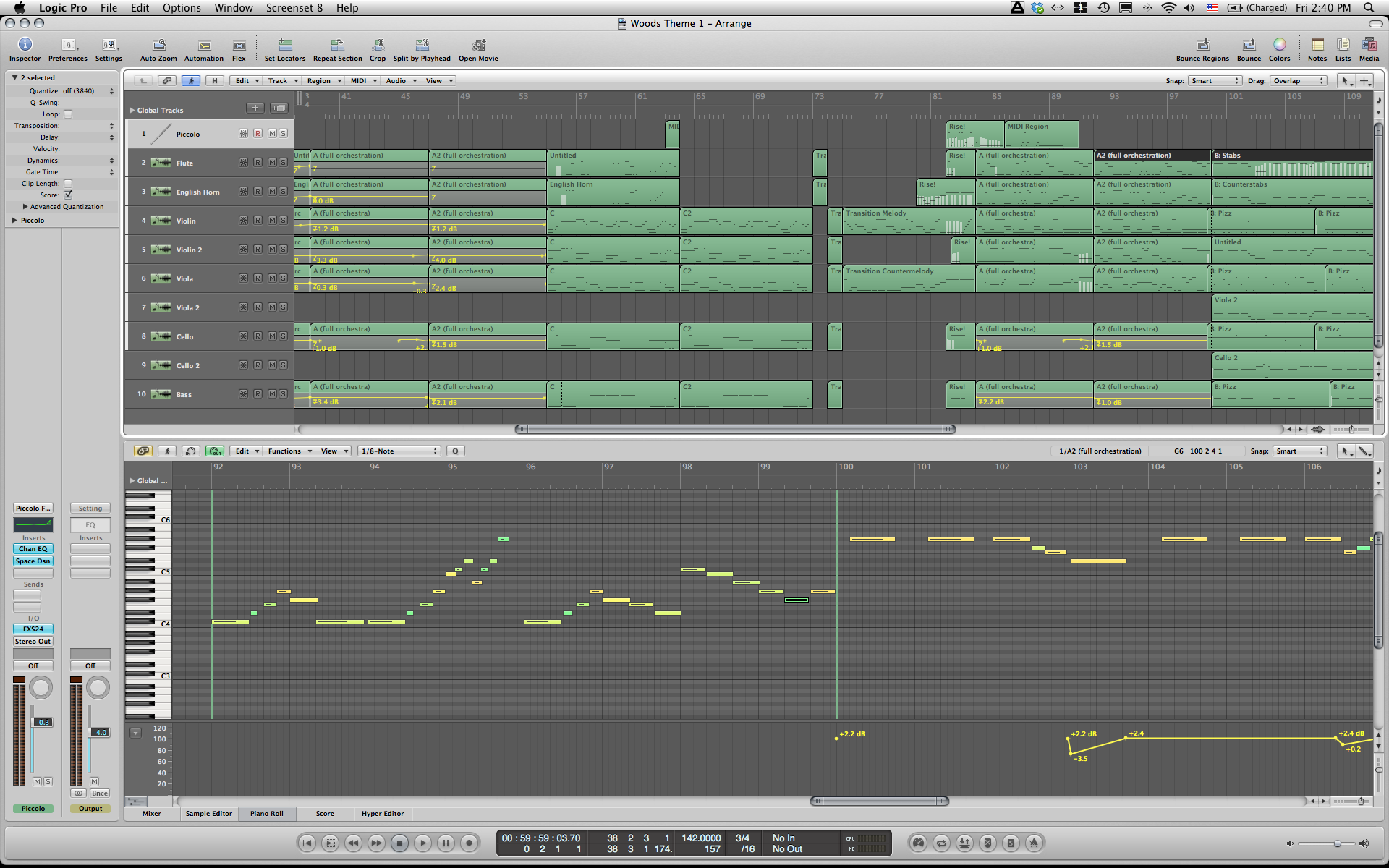
Task: Click the Piccolo channel volume fader
Action: [43, 723]
